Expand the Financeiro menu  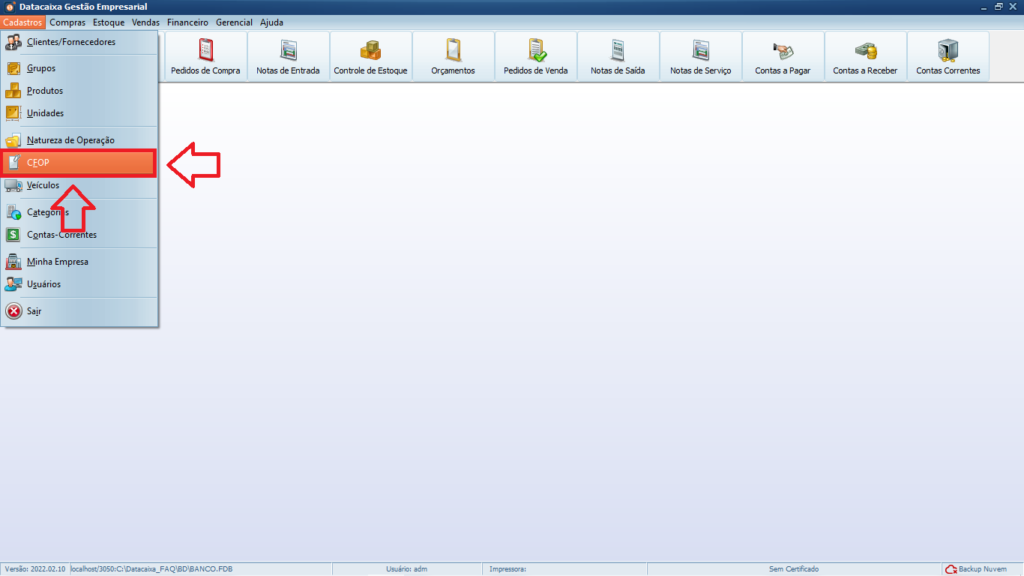pos(187,22)
